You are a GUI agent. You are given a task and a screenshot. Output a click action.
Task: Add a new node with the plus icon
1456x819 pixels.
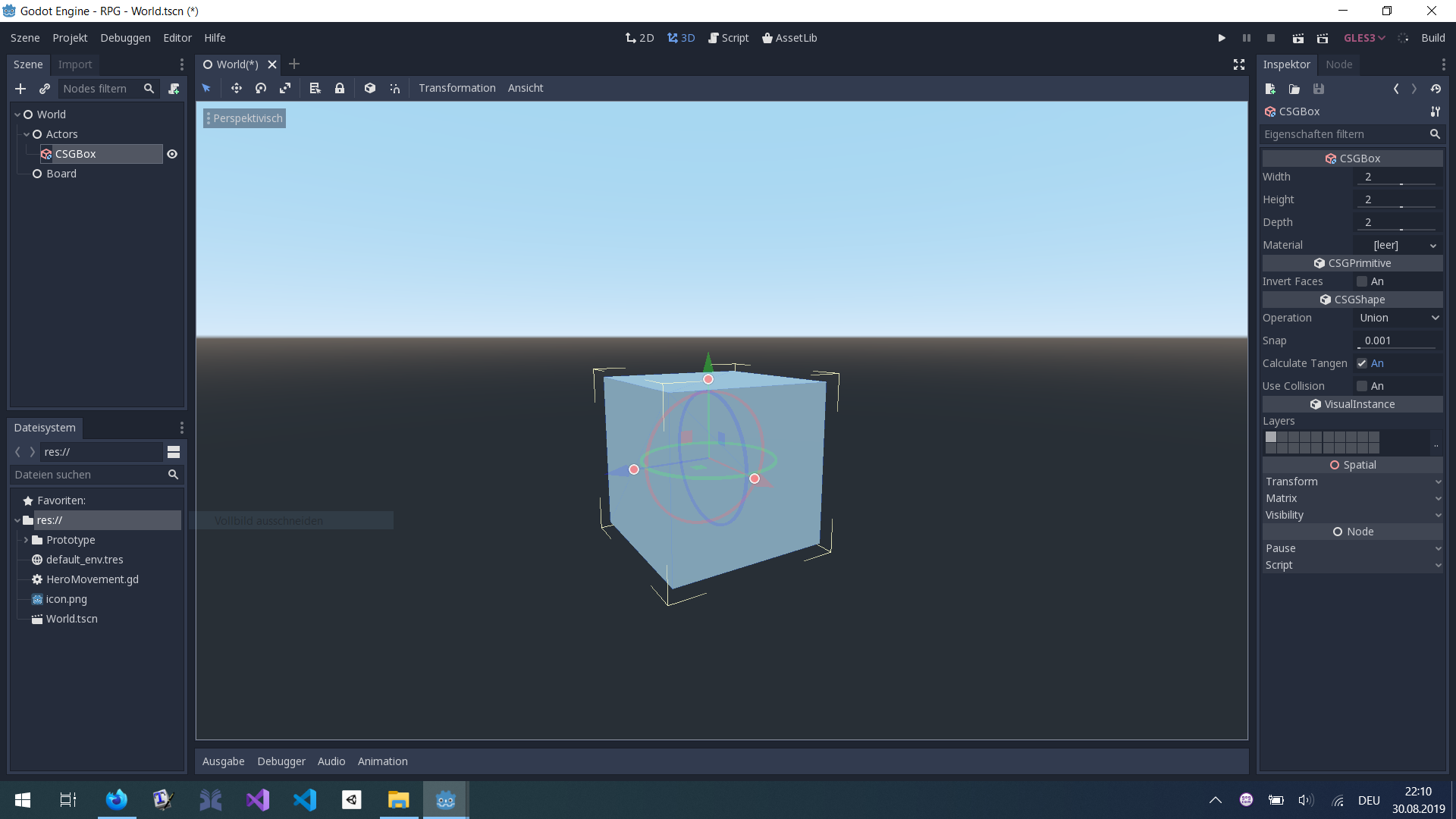(x=20, y=89)
